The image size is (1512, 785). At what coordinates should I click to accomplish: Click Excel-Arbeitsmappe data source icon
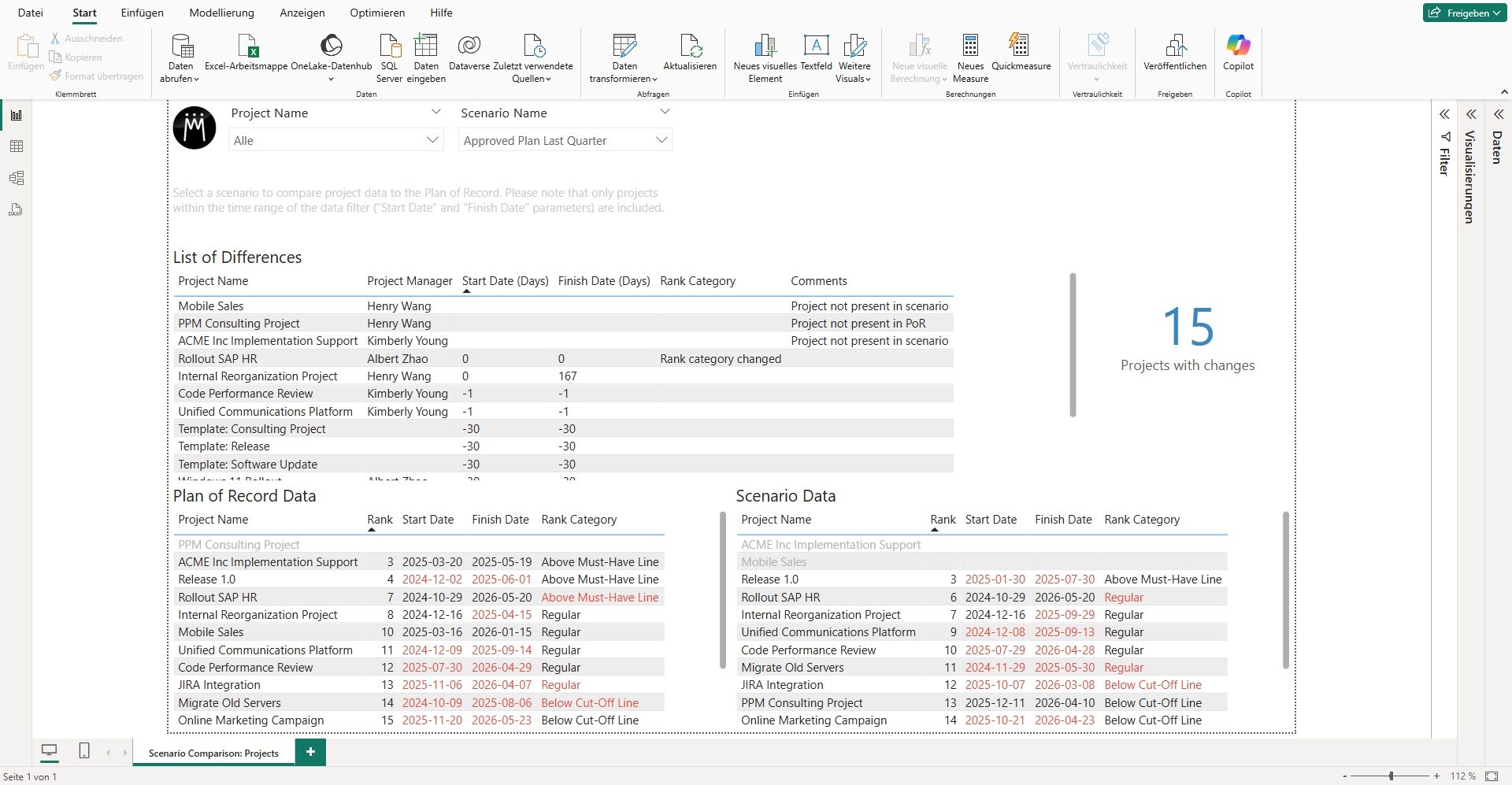tap(246, 46)
